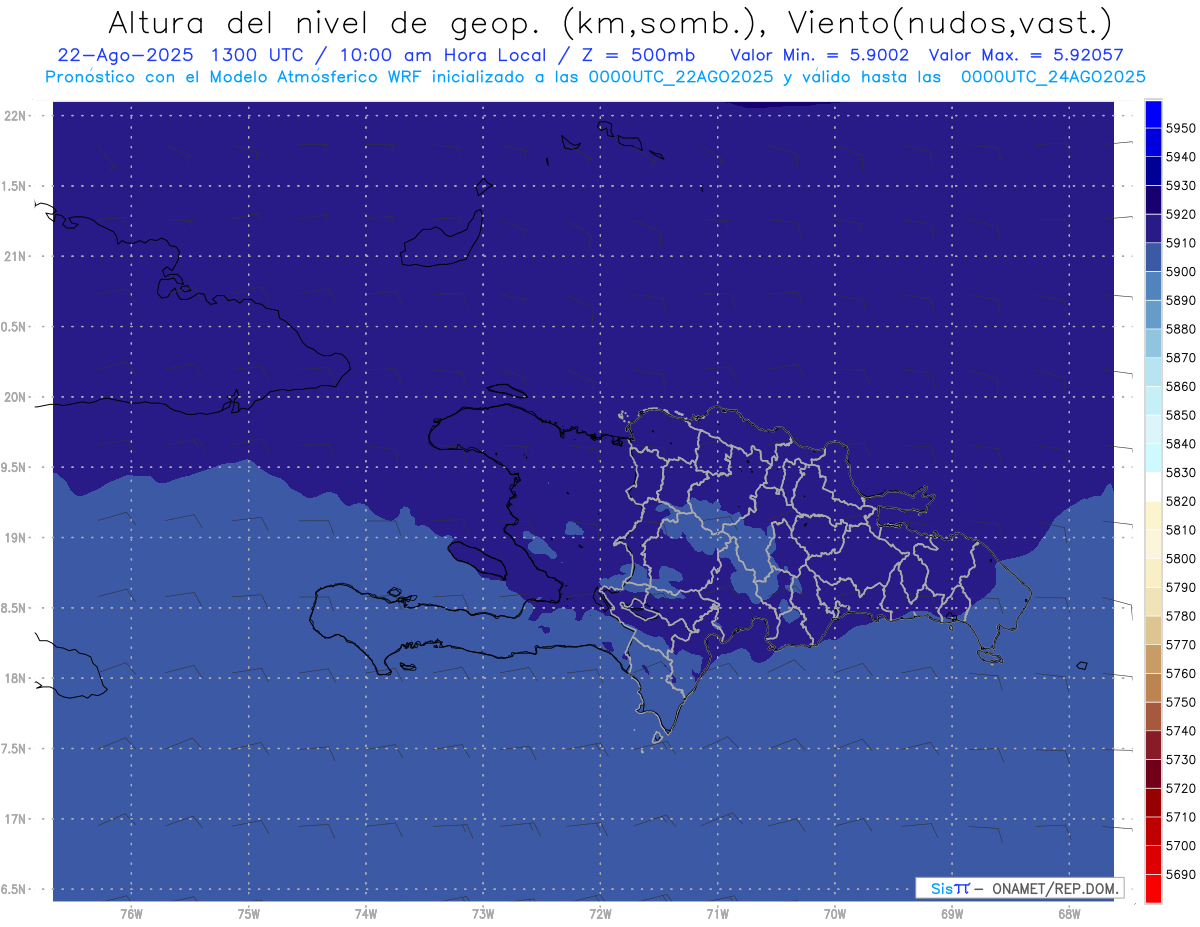Click the '20N' latitude label
Image resolution: width=1200 pixels, height=927 pixels.
17,397
